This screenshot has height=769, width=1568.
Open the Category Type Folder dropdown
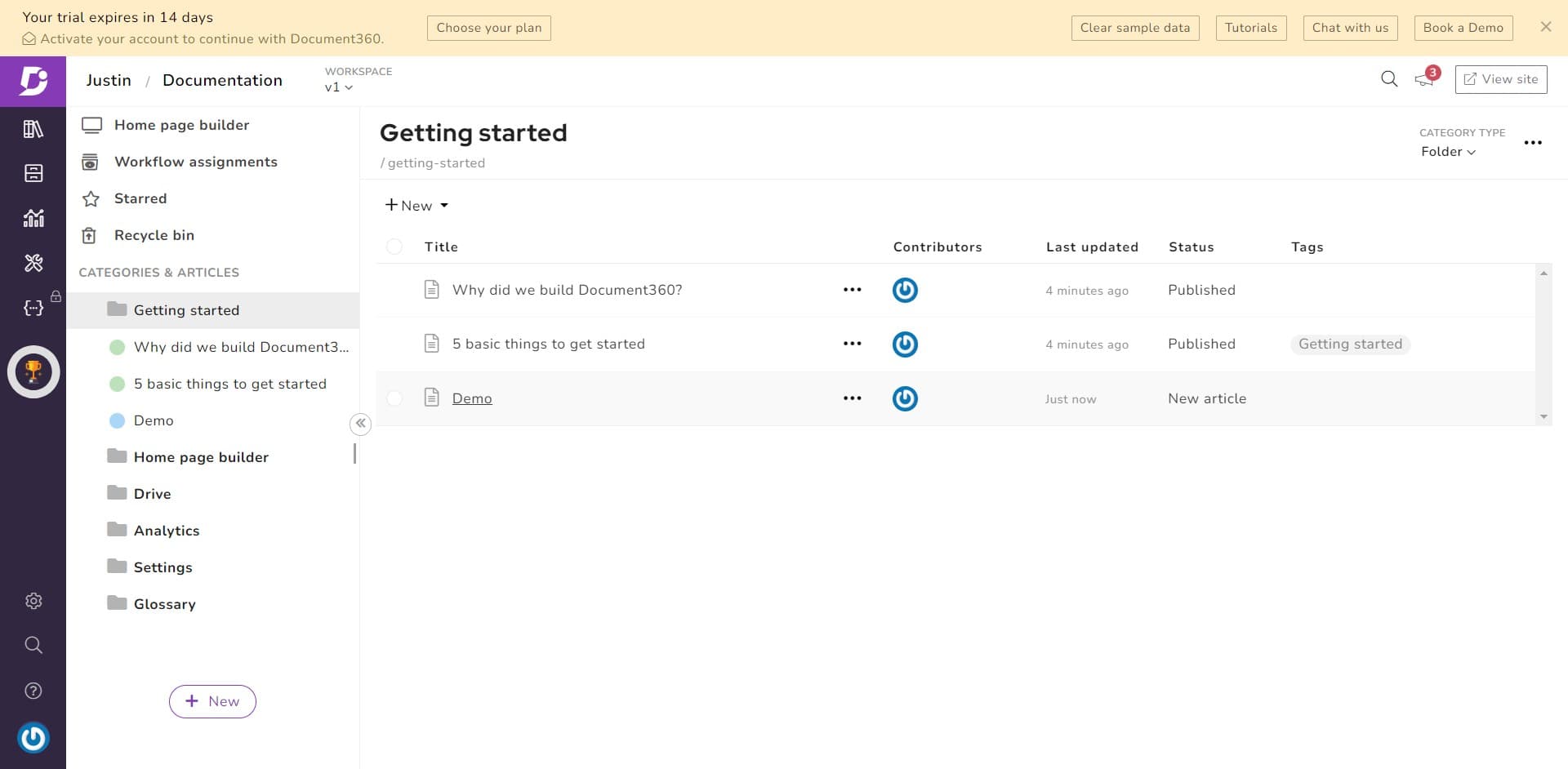click(x=1447, y=152)
